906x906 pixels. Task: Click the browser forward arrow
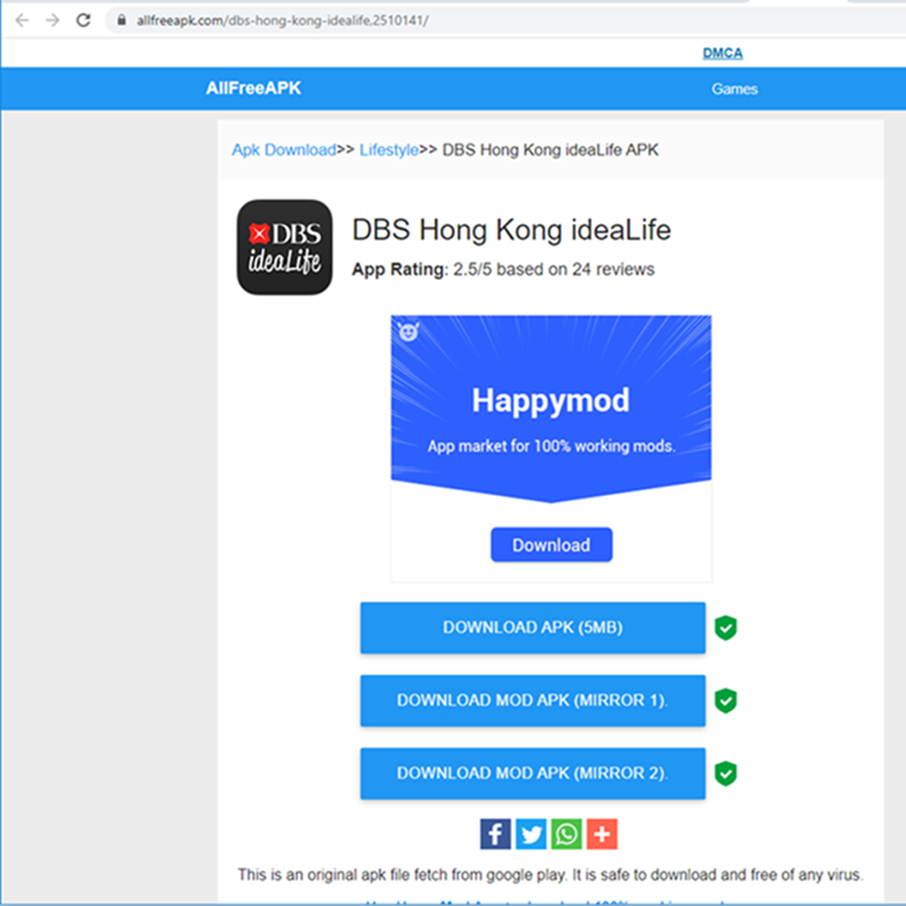pyautogui.click(x=52, y=20)
